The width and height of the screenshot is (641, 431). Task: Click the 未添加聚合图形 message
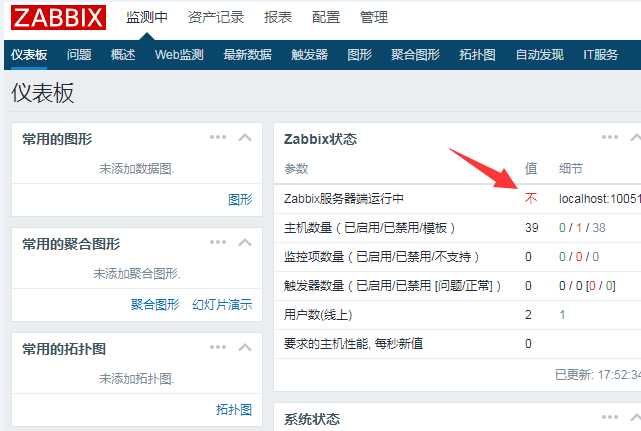(137, 274)
